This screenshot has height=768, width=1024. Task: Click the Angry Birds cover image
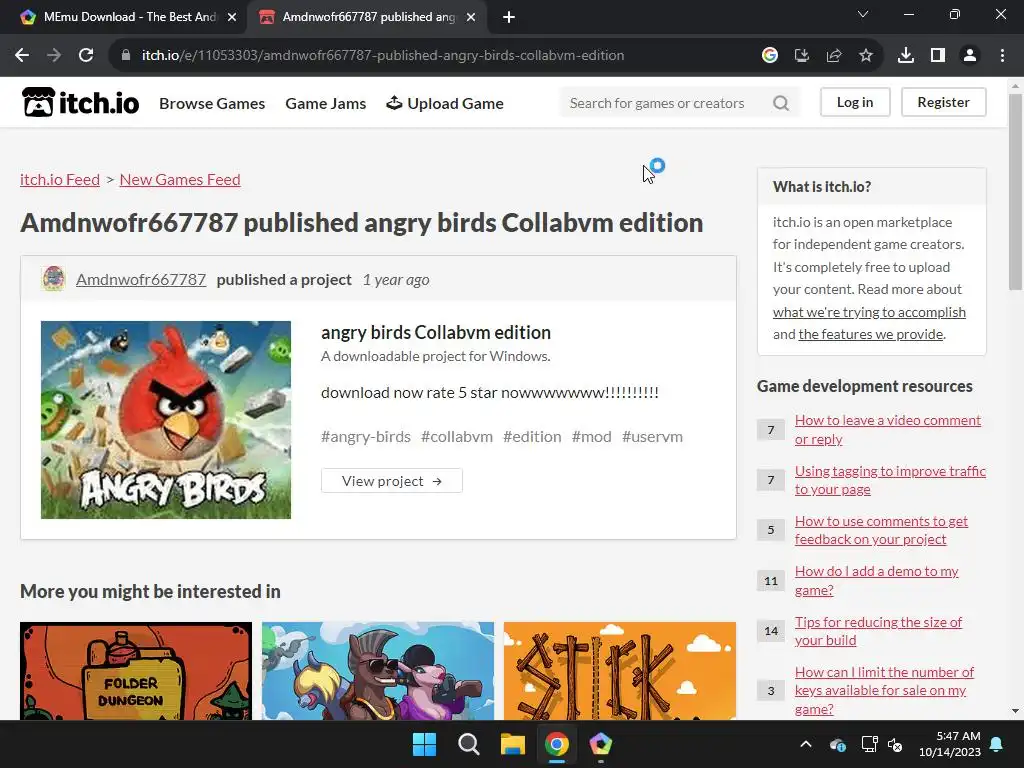click(166, 420)
